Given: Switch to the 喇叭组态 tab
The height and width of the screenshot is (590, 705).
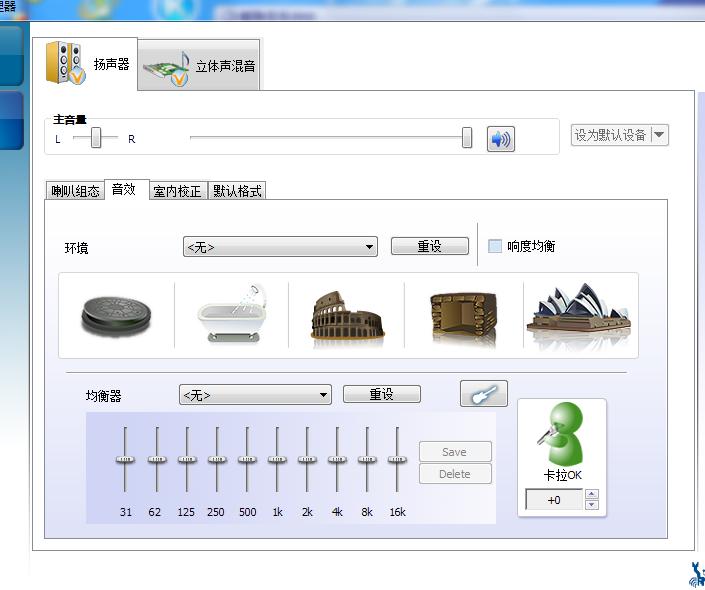Looking at the screenshot, I should [x=75, y=191].
